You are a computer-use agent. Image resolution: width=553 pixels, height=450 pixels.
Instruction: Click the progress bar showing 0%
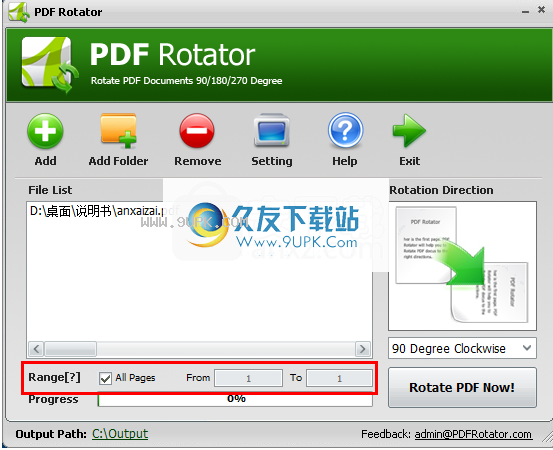(x=235, y=399)
